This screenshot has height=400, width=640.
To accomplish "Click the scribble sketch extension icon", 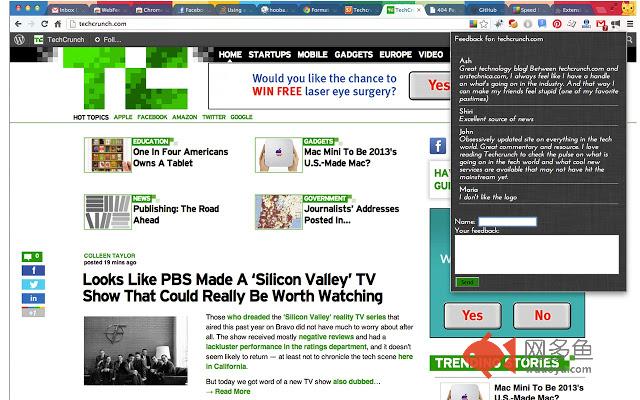I will [571, 24].
